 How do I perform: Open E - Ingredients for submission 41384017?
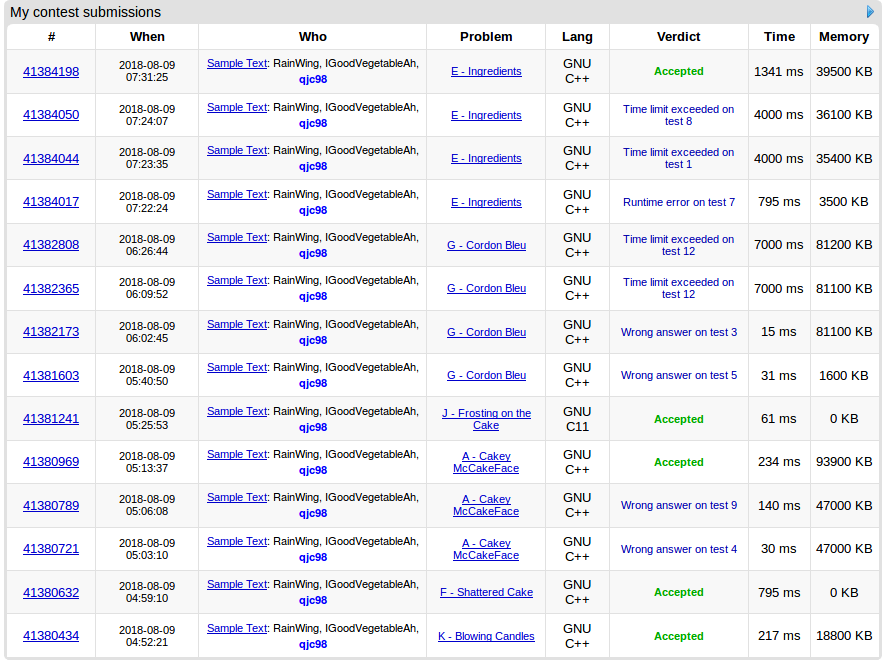point(486,202)
